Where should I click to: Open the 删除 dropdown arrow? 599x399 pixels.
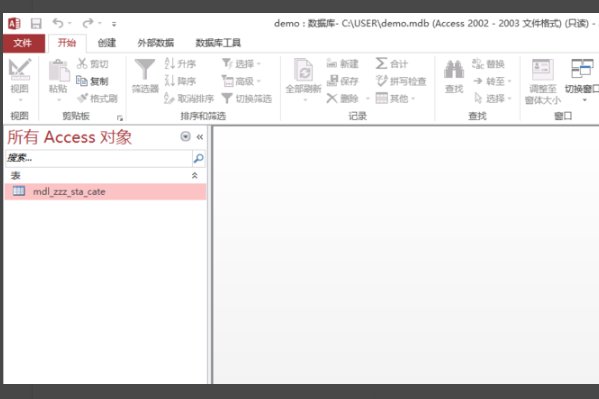coord(367,99)
